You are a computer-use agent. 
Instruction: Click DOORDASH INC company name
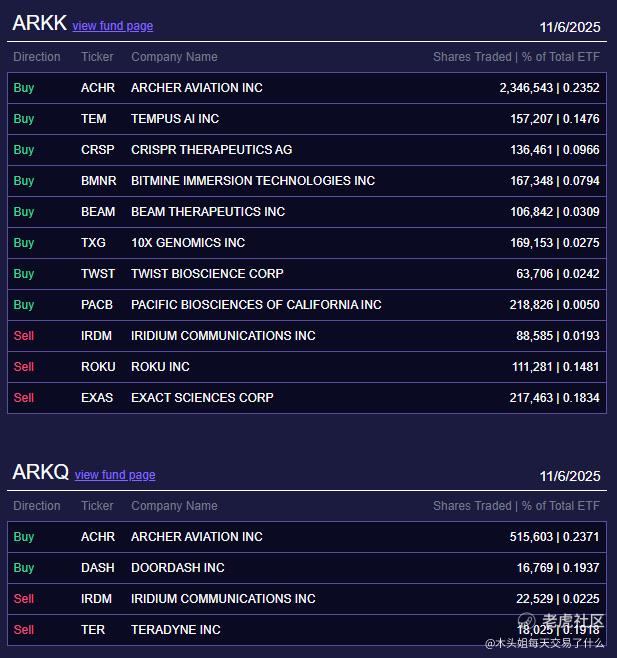point(178,568)
